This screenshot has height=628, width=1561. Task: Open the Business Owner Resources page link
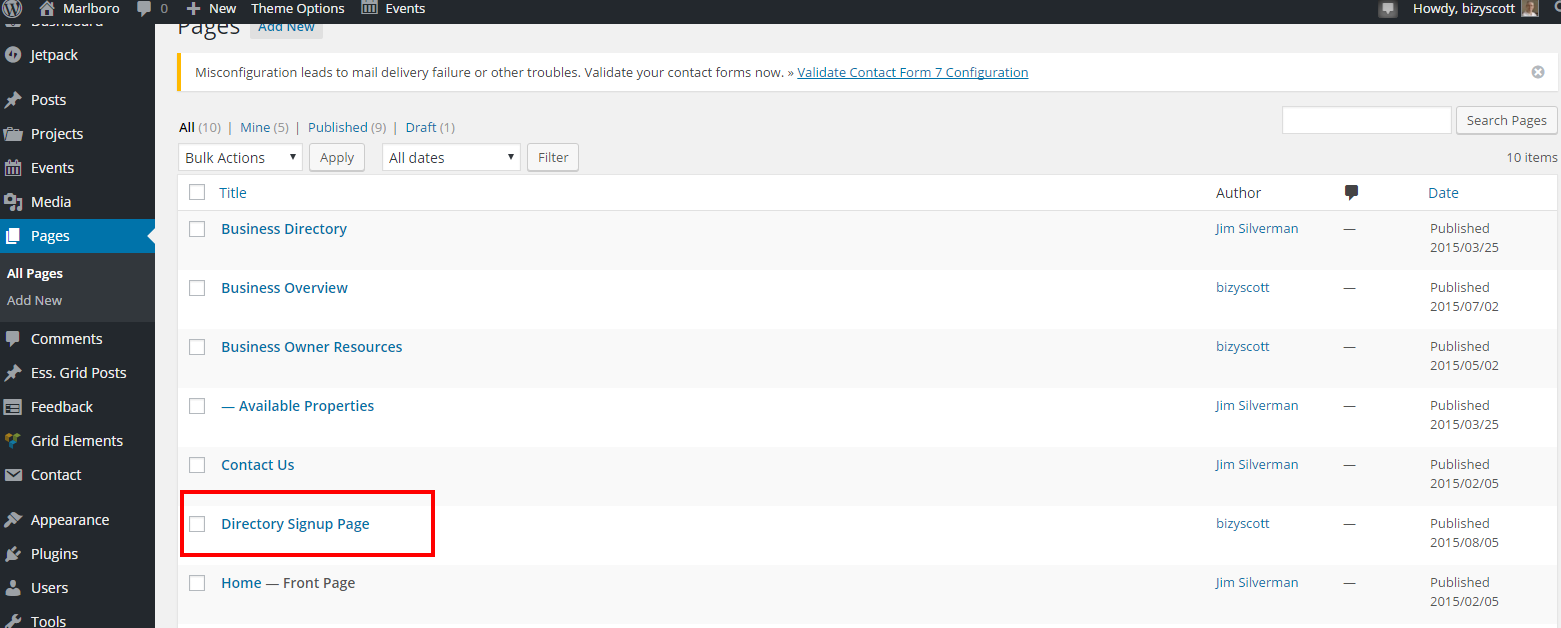coord(311,347)
